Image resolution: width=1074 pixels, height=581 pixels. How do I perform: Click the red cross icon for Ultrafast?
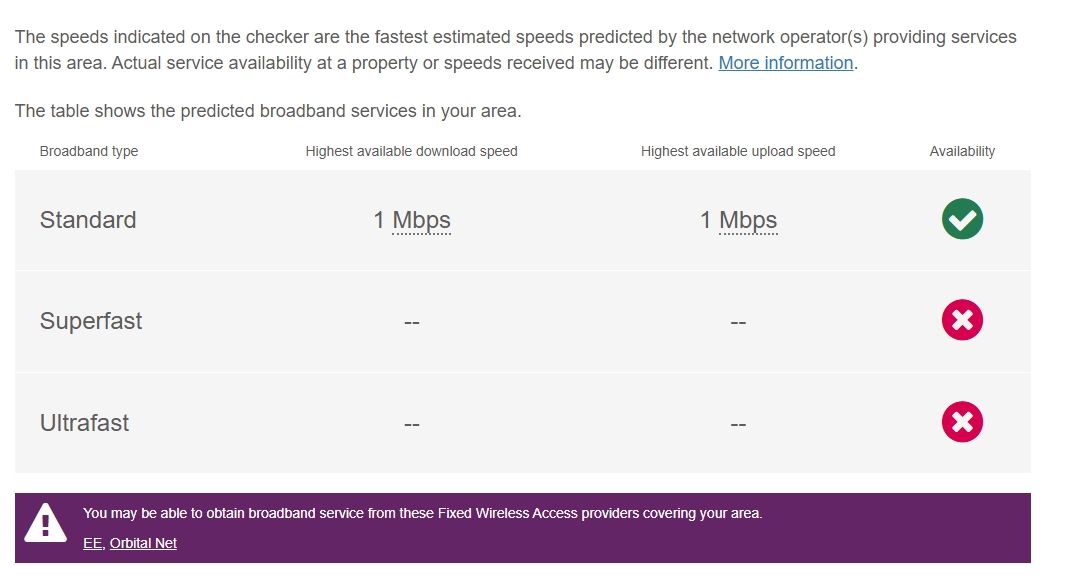[962, 422]
